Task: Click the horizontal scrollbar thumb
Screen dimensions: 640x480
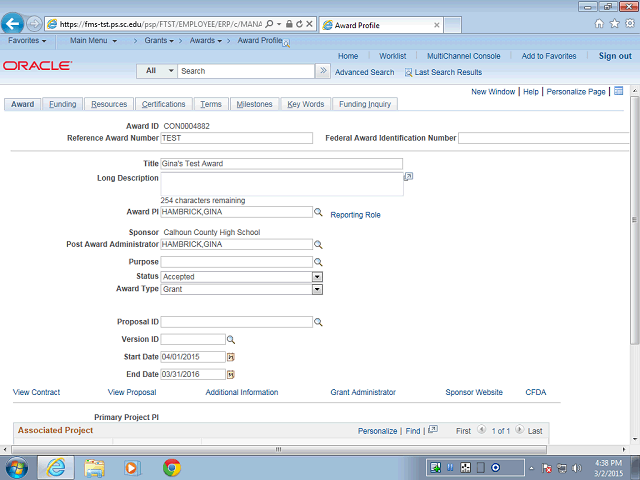Action: (x=279, y=449)
